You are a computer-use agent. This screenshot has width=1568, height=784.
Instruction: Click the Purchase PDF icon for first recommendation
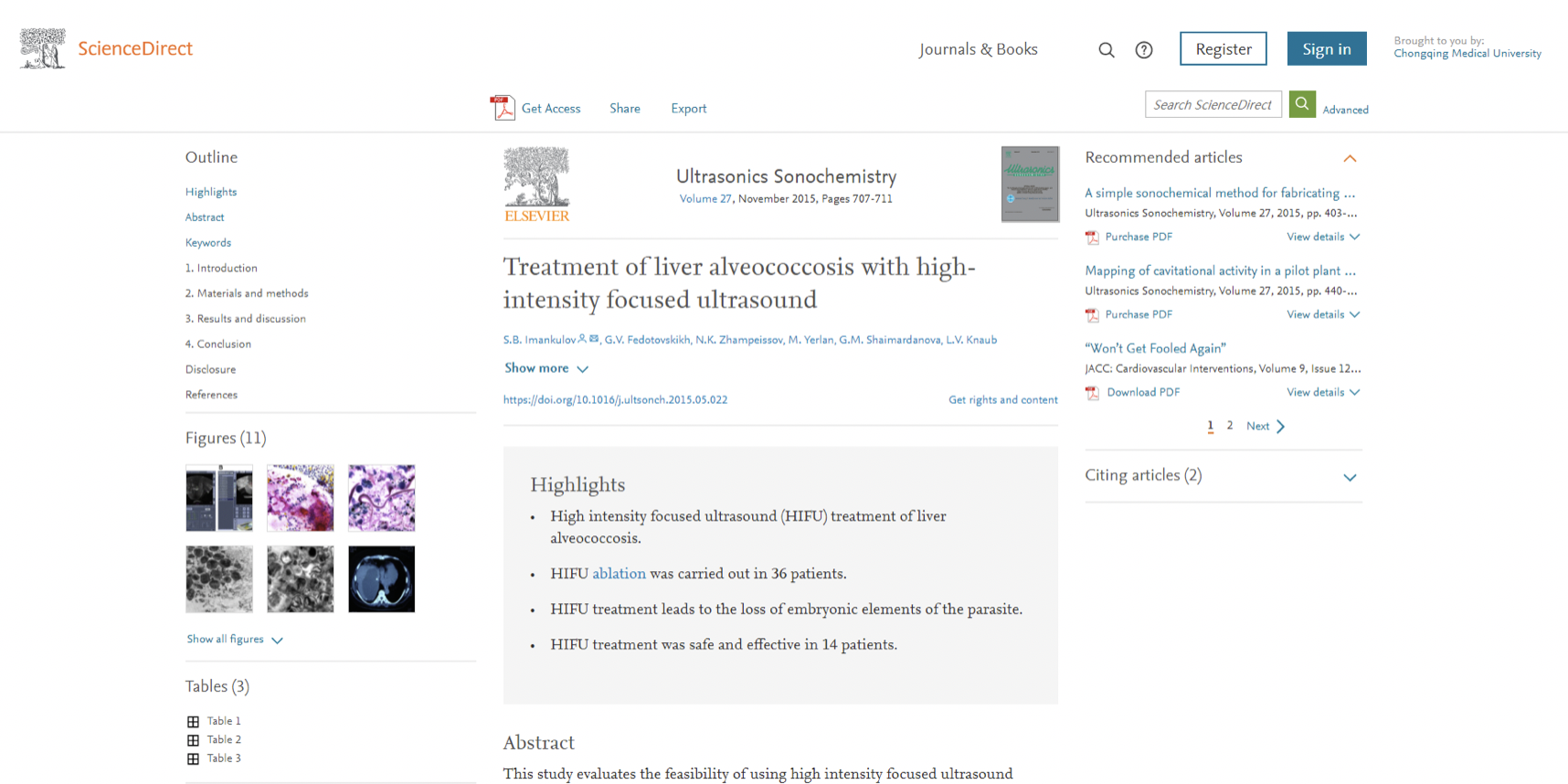coord(1092,238)
